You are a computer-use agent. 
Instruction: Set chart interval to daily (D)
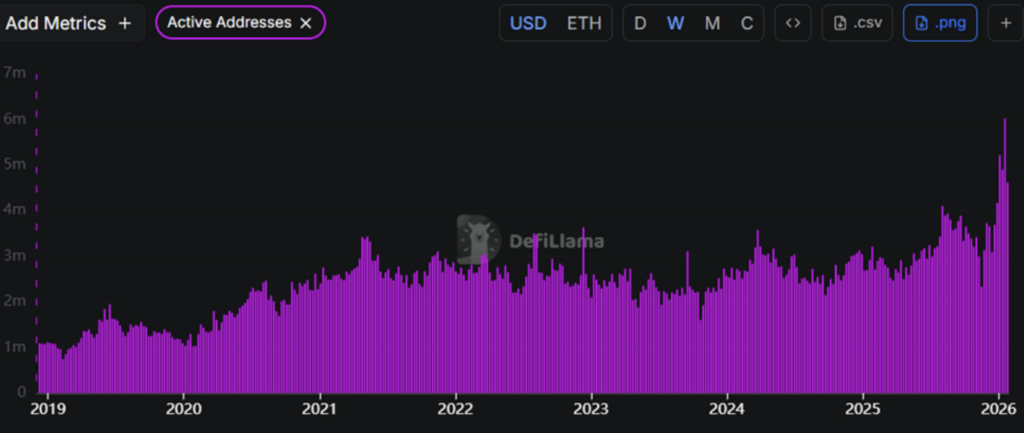[x=641, y=24]
